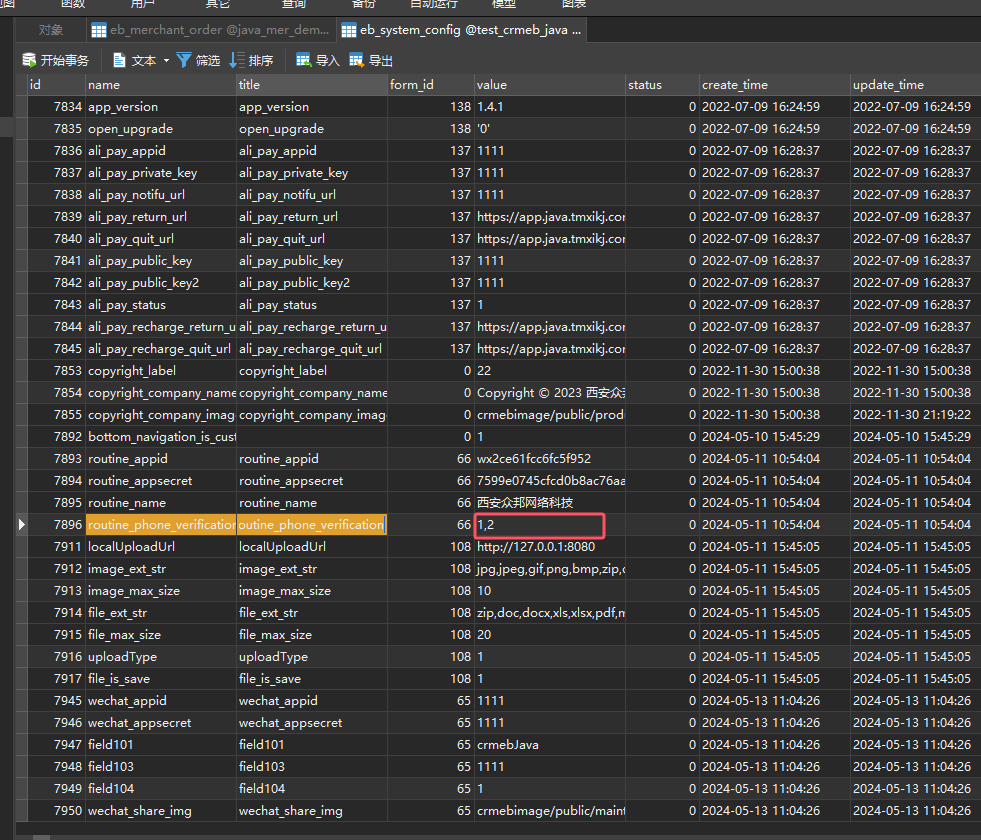Select the name cell ali_pay_appid
The height and width of the screenshot is (840, 981).
(161, 151)
